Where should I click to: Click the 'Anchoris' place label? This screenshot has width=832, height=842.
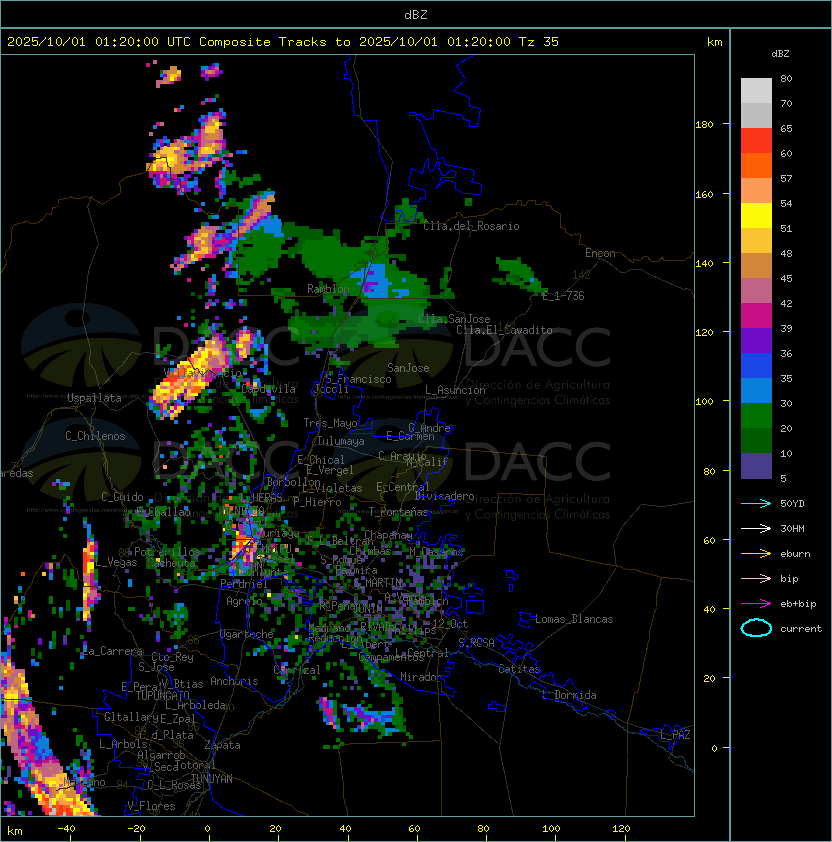[234, 681]
